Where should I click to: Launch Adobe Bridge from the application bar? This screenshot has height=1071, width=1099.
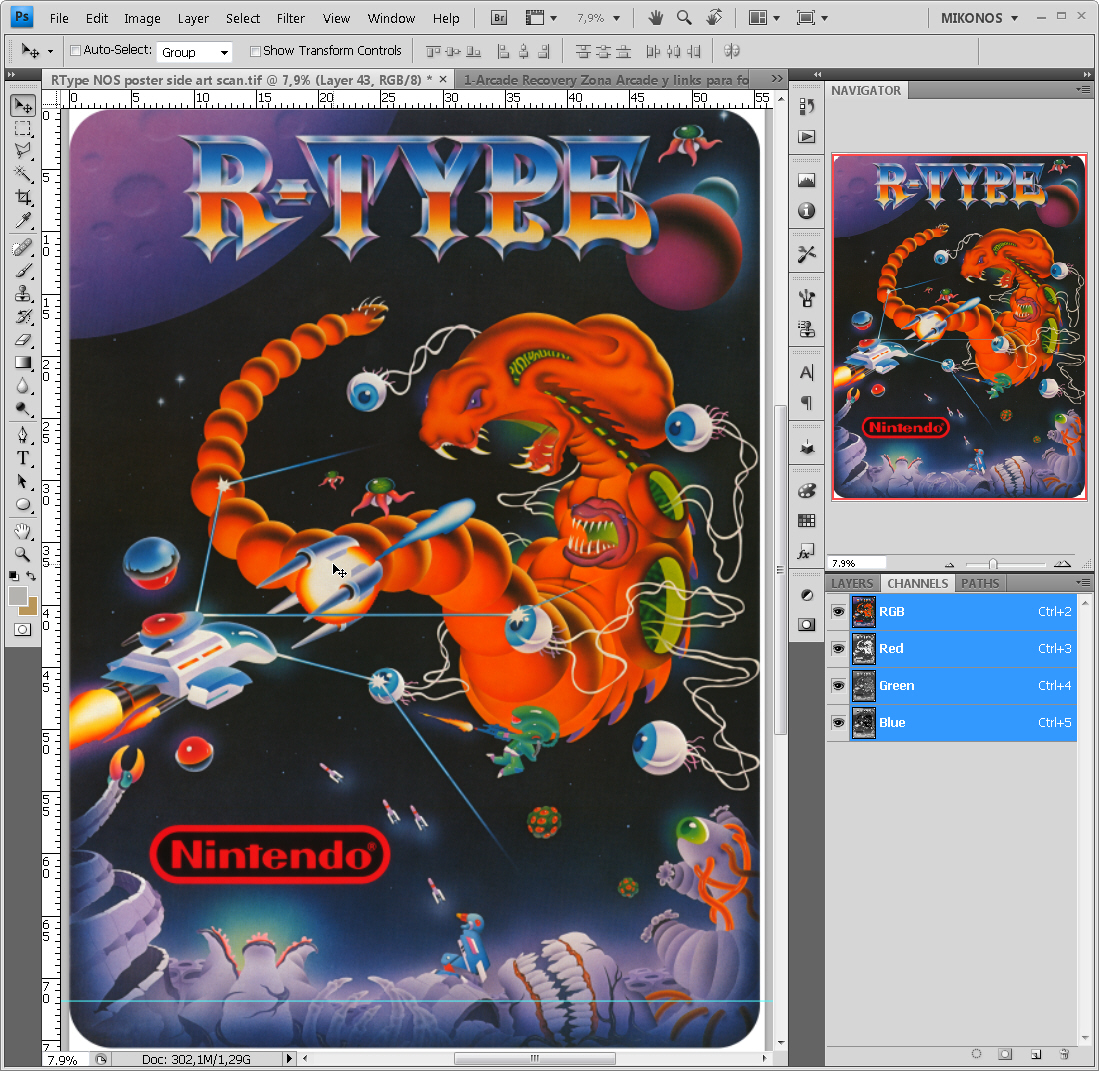click(499, 18)
